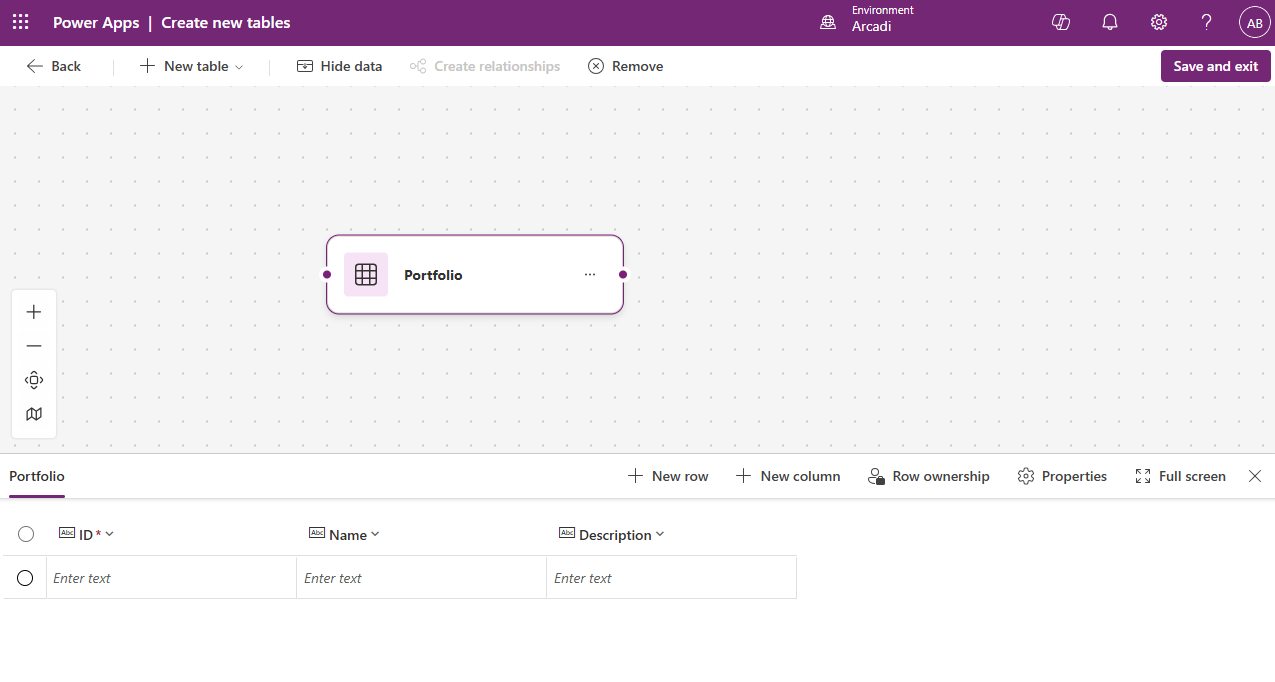Open Row ownership settings

point(929,477)
